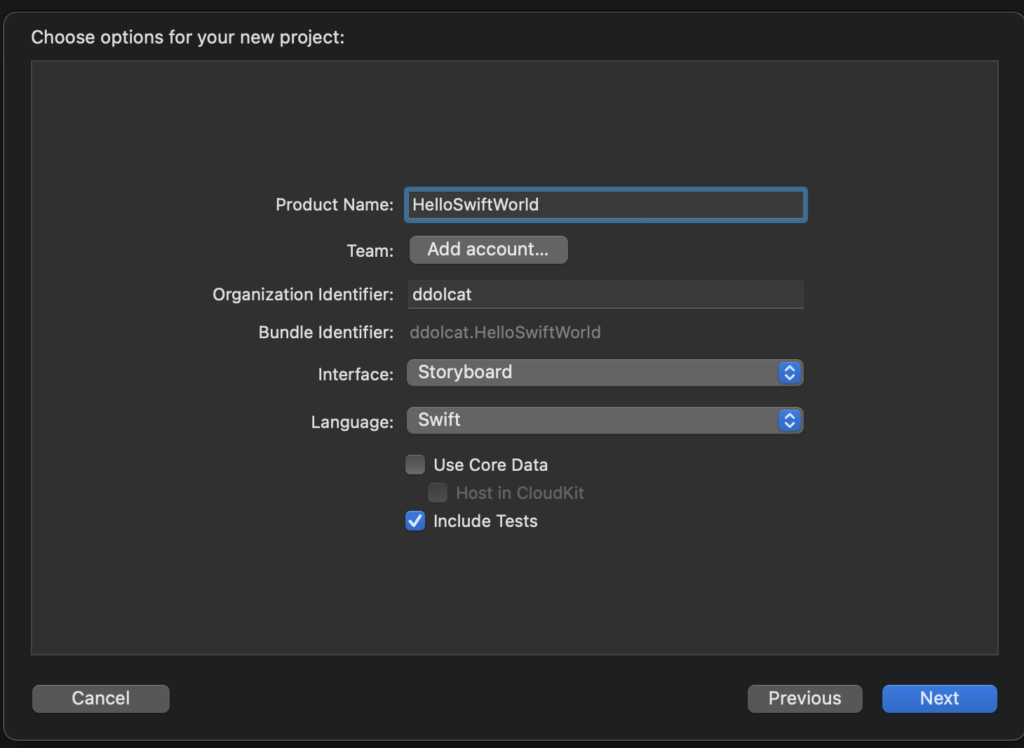Focus the Product Name text field
This screenshot has height=748, width=1024.
point(605,205)
